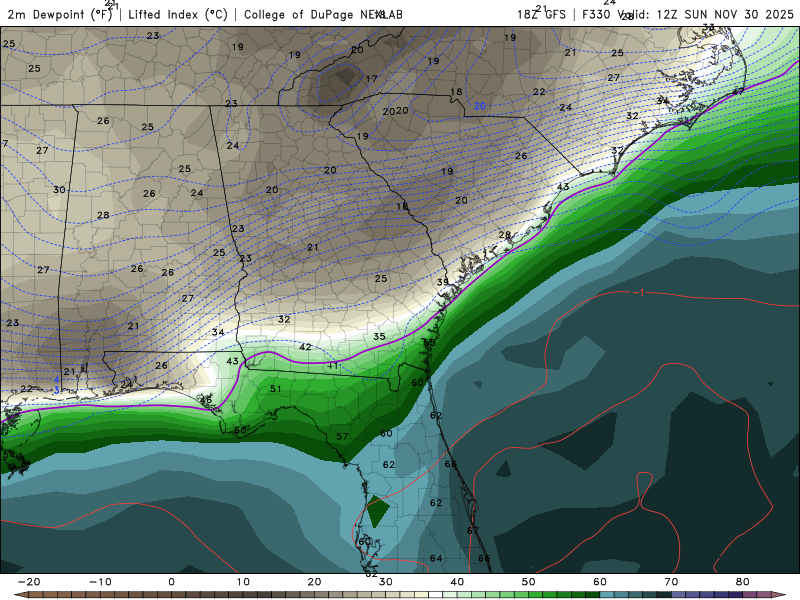
Task: Select the '18Z GFS' model run label
Action: (x=541, y=15)
